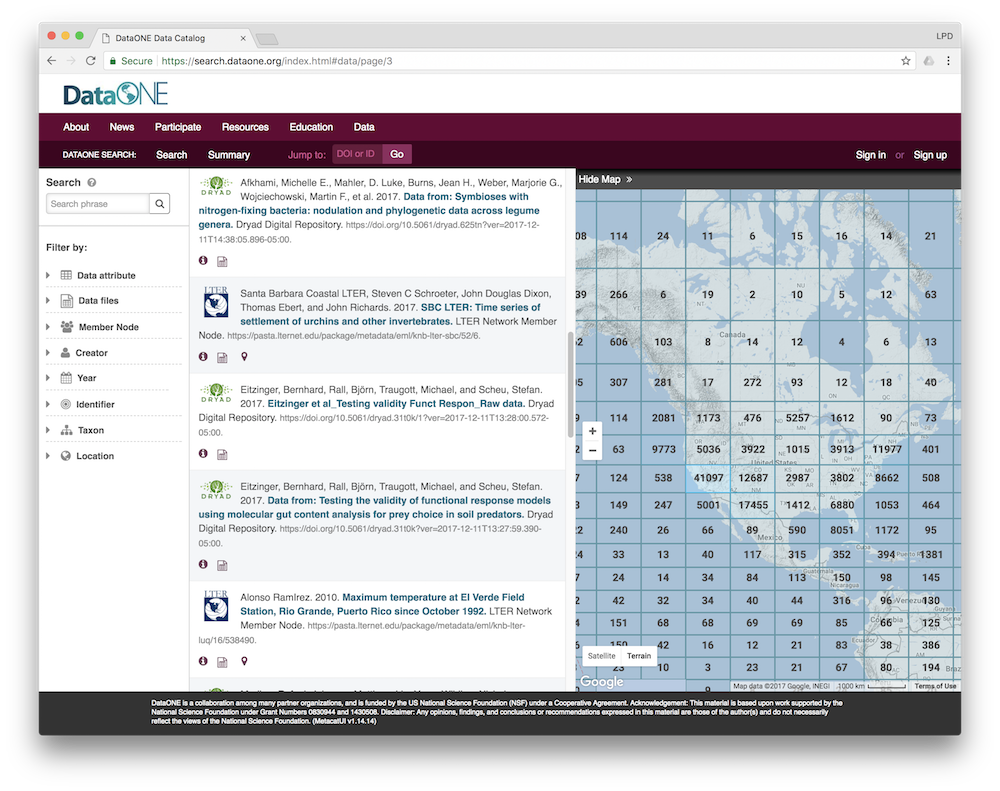The image size is (1000, 791).
Task: Switch map to Terrain view
Action: 639,656
